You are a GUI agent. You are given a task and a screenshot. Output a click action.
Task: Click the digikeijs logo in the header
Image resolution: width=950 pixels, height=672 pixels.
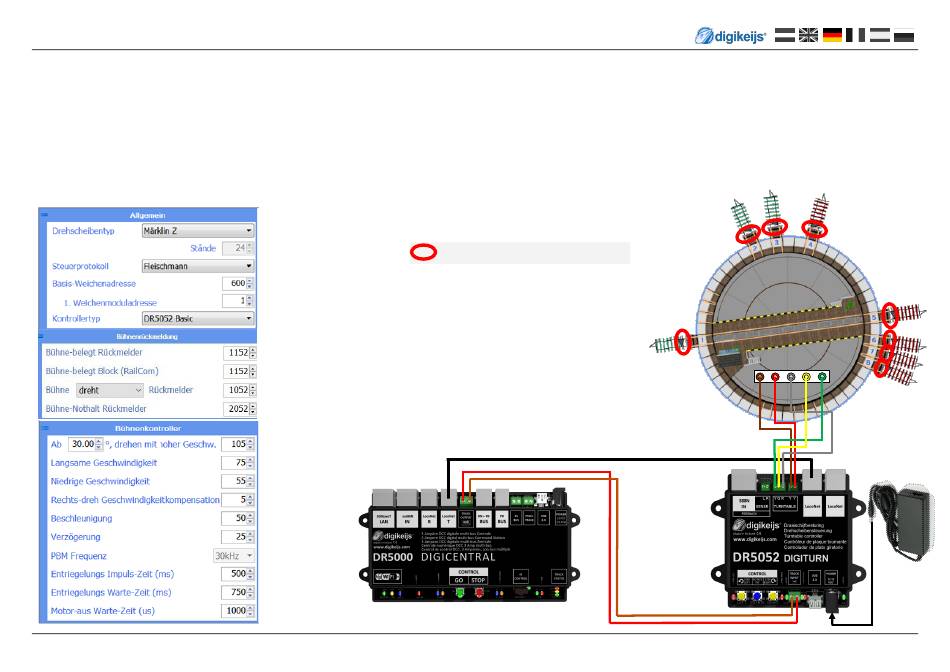730,36
